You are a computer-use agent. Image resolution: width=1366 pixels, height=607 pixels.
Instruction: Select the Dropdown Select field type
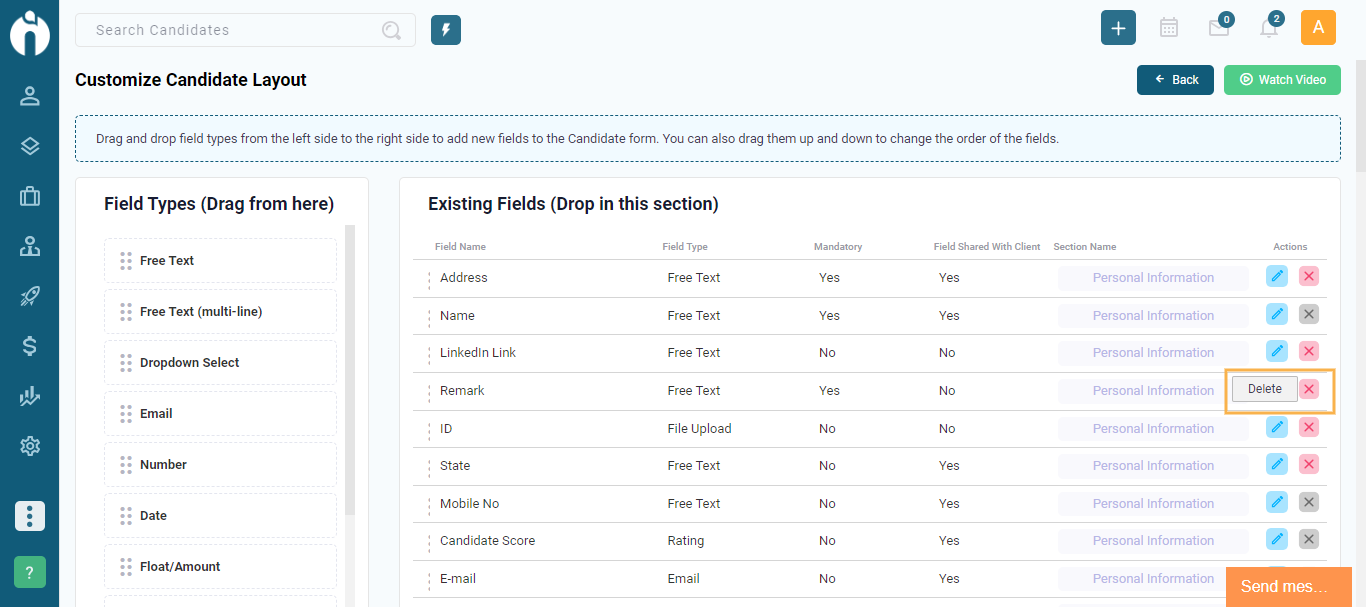(x=220, y=362)
